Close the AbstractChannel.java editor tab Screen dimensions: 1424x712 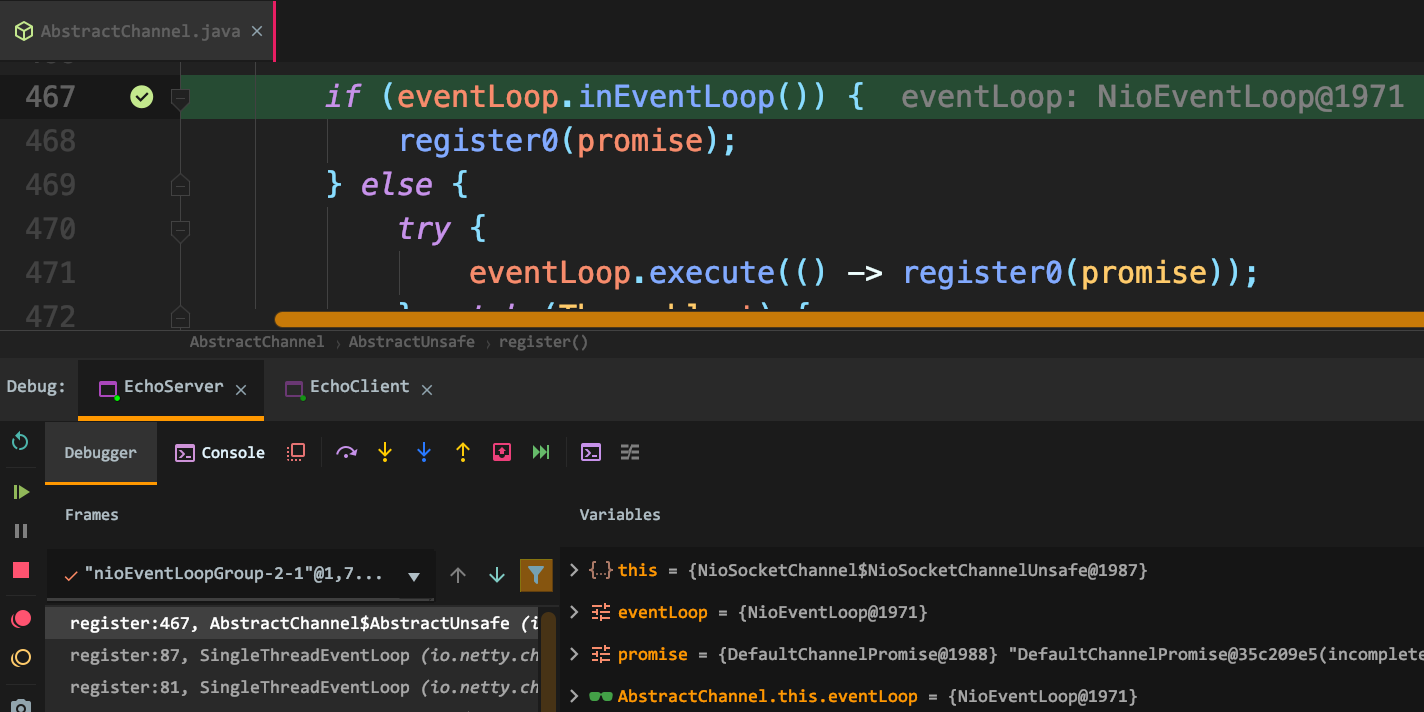tap(257, 31)
